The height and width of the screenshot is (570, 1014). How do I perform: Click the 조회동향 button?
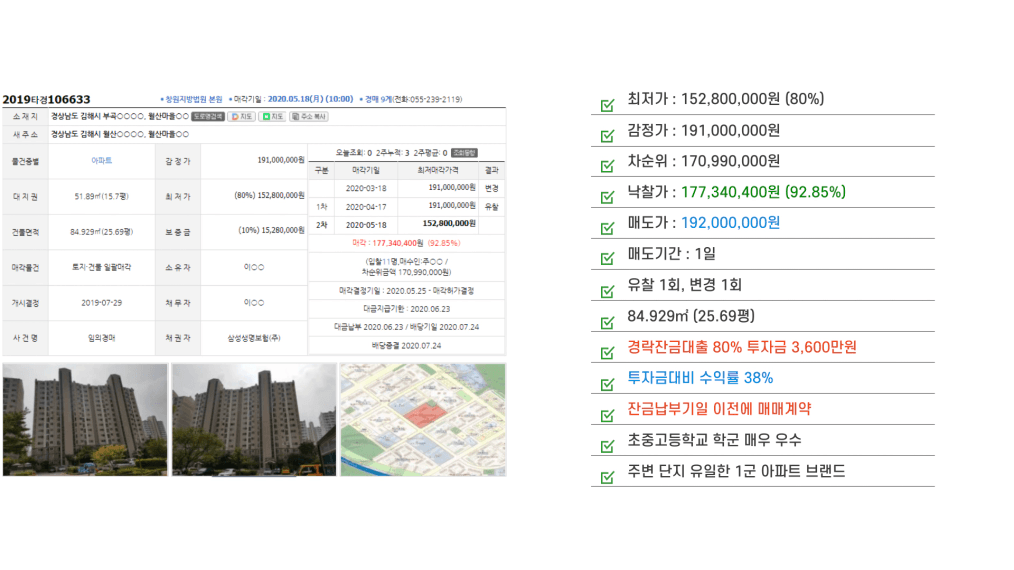click(x=463, y=153)
